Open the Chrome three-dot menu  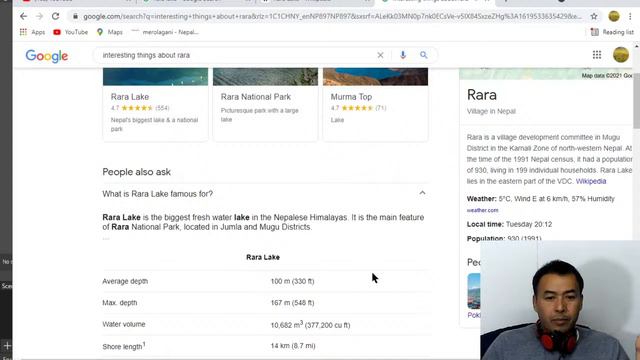pos(630,16)
